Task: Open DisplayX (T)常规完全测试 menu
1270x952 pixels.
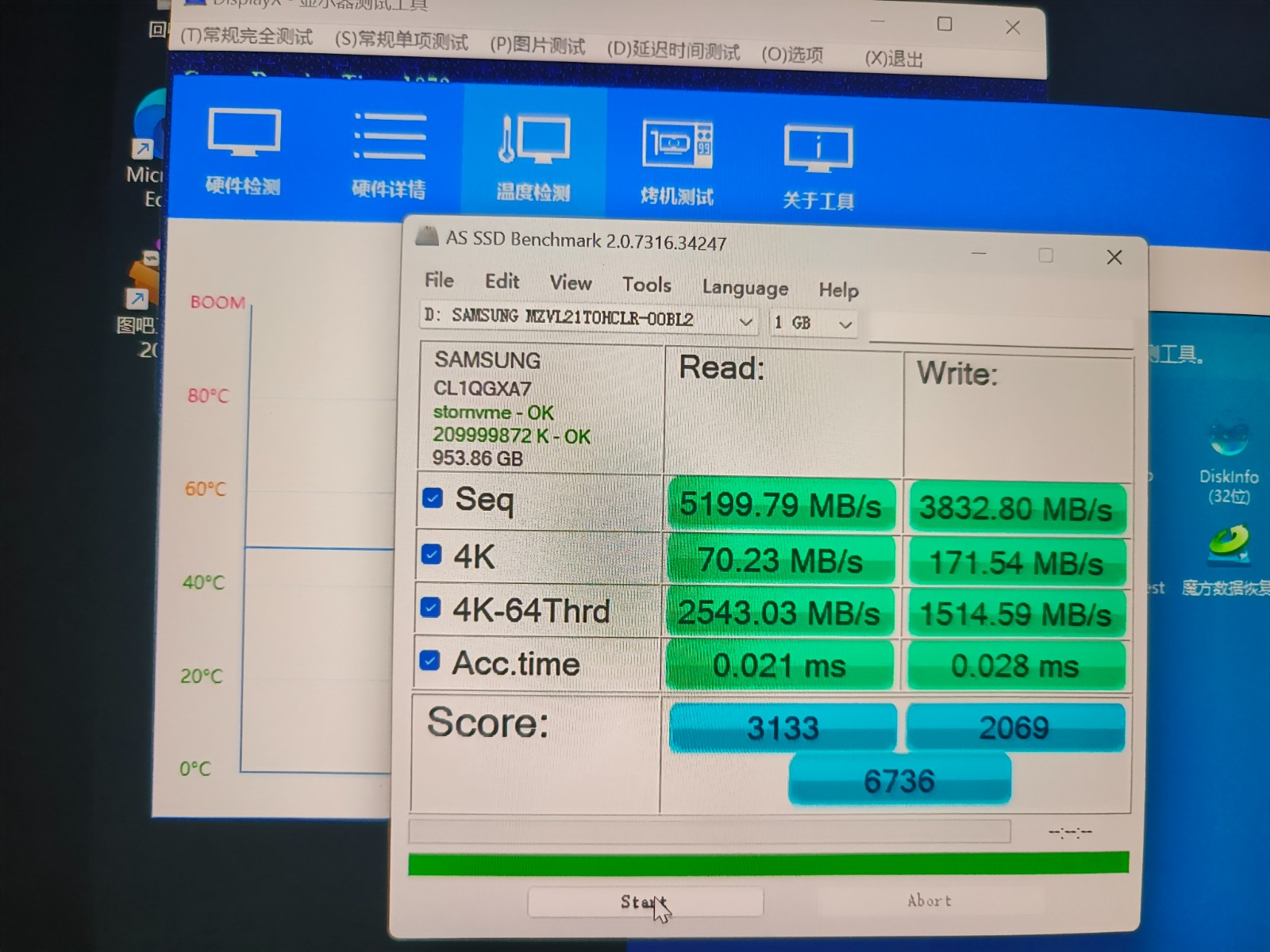Action: (x=247, y=36)
